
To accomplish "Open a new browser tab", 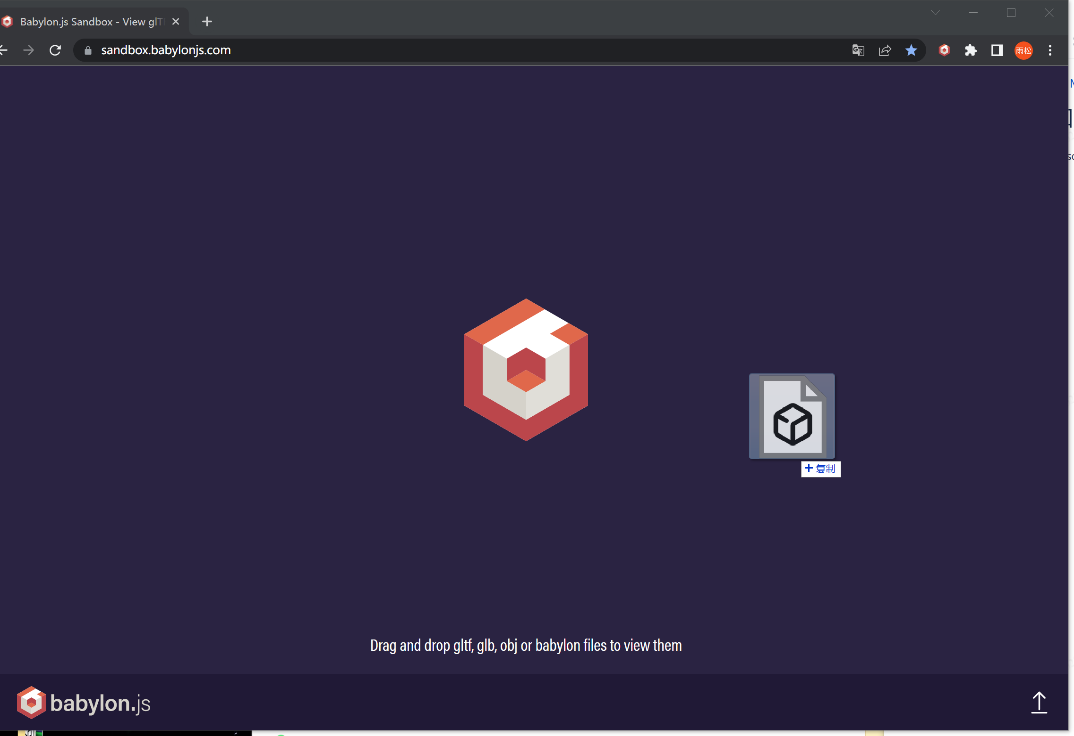I will point(207,21).
